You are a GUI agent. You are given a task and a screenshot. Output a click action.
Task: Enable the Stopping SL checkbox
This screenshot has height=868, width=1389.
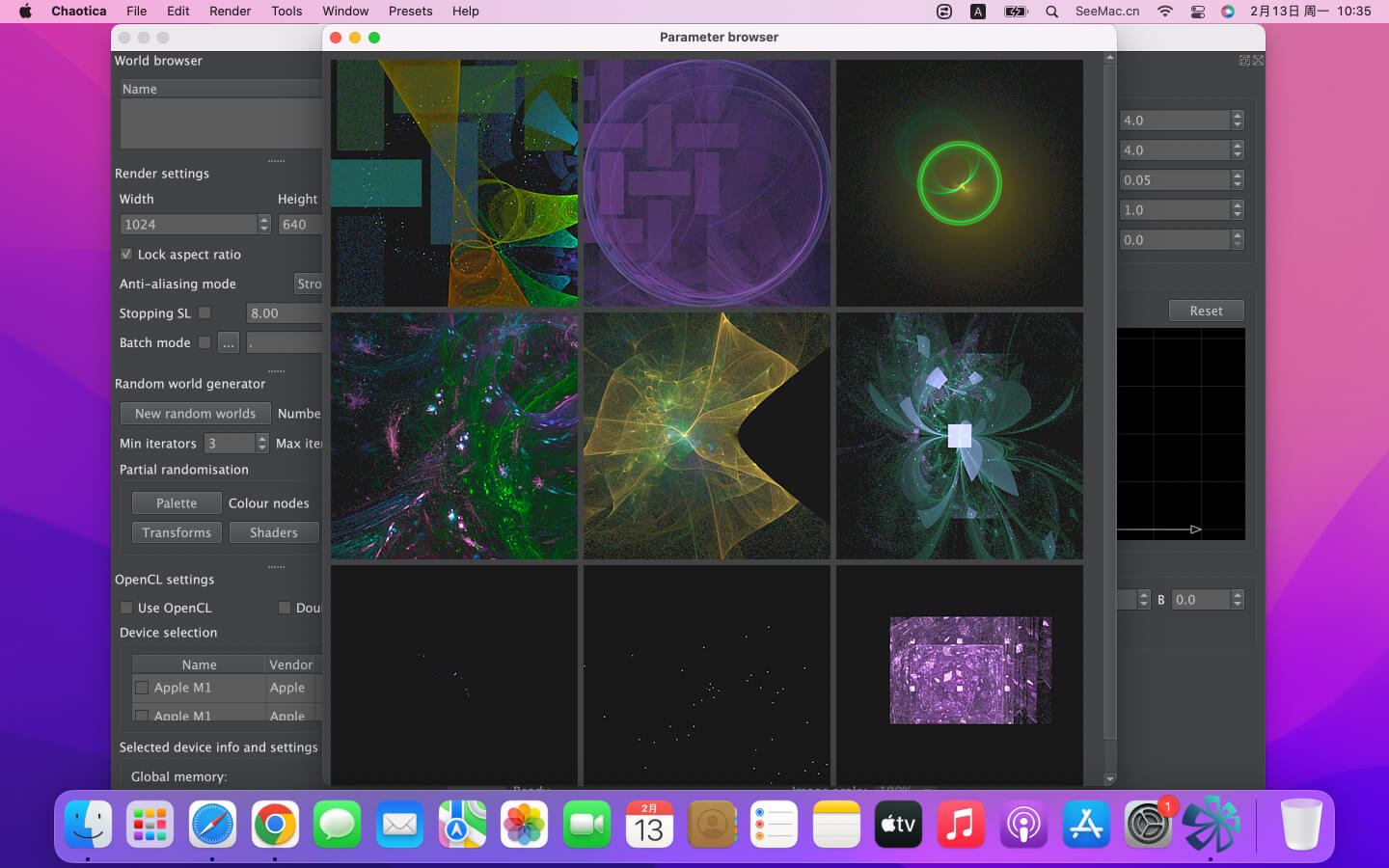tap(204, 312)
